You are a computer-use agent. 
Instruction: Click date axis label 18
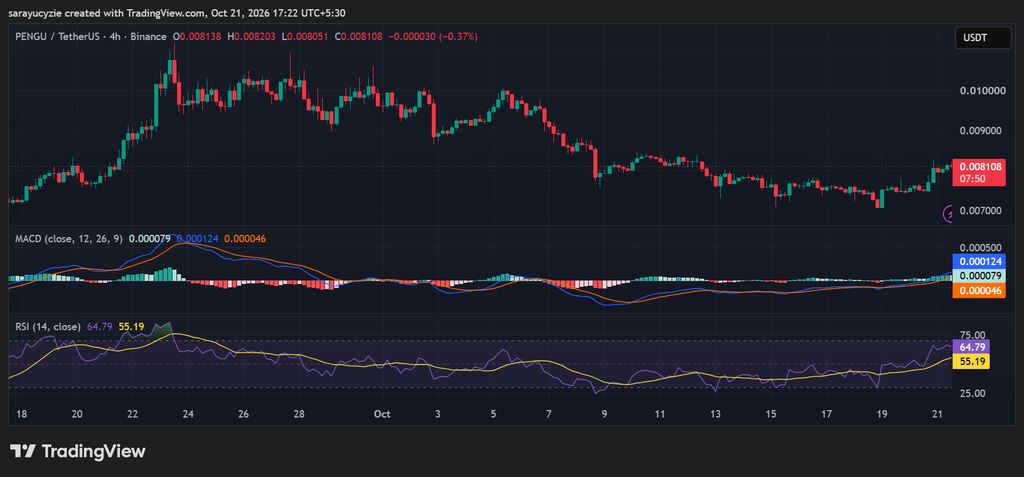point(22,414)
